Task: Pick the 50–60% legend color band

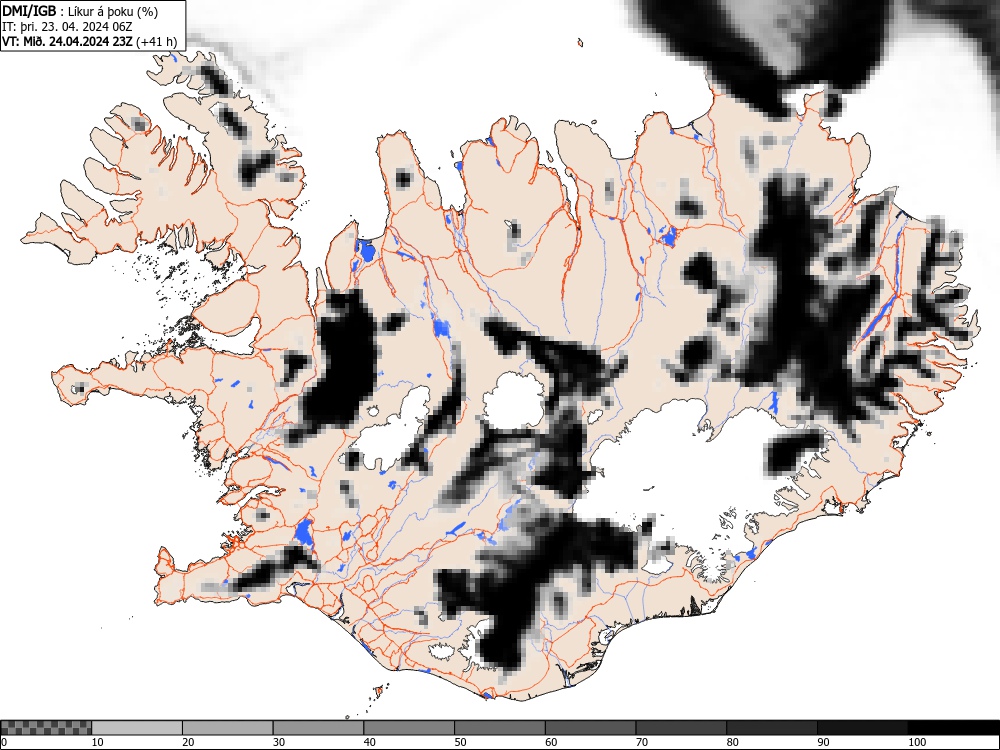Action: [x=500, y=728]
